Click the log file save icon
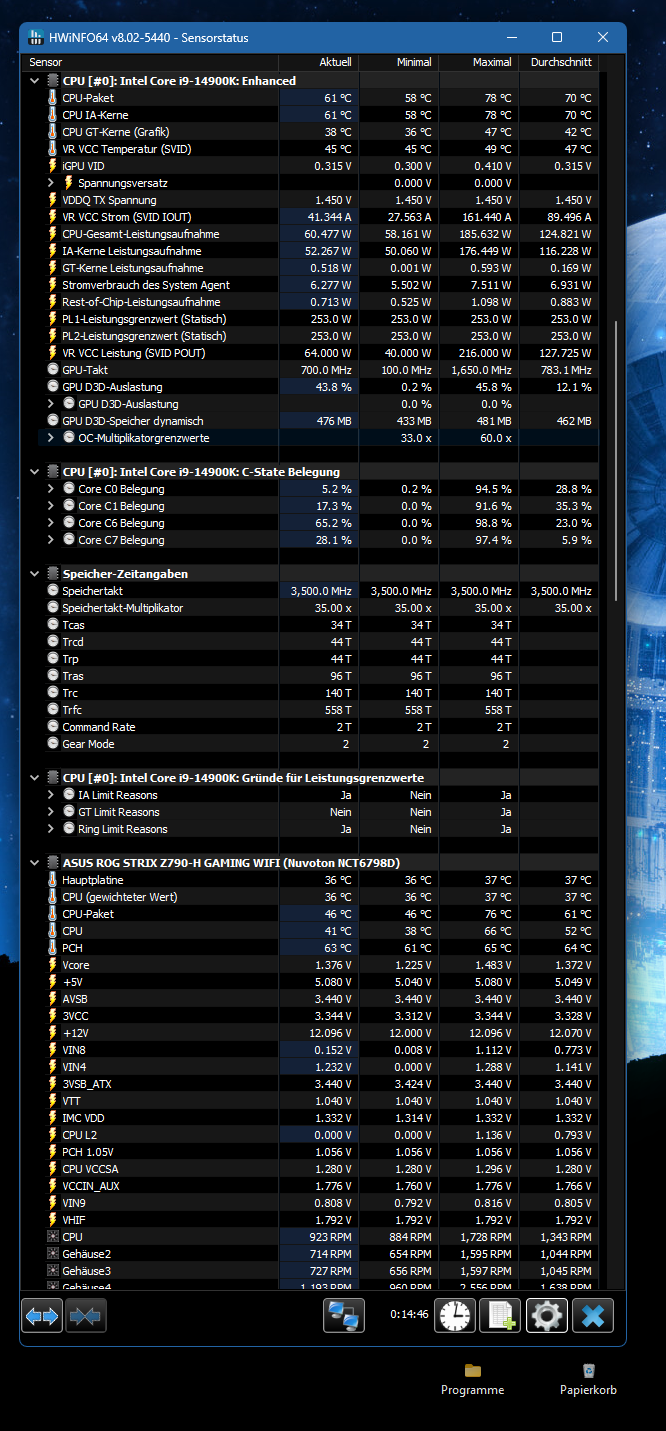Viewport: 666px width, 1431px height. pyautogui.click(x=501, y=1315)
